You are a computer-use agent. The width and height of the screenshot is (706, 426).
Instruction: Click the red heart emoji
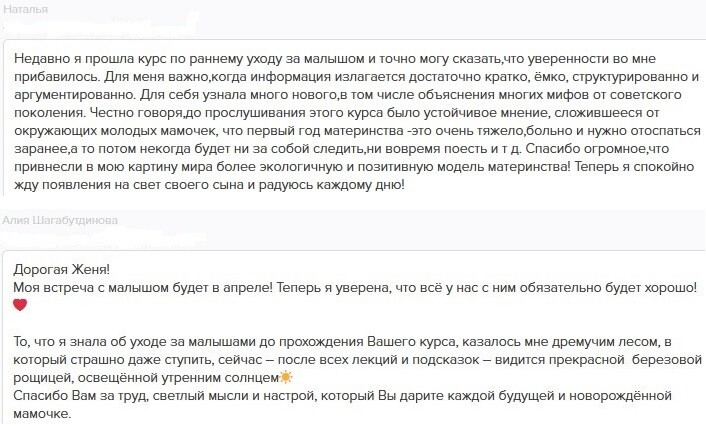(x=19, y=307)
